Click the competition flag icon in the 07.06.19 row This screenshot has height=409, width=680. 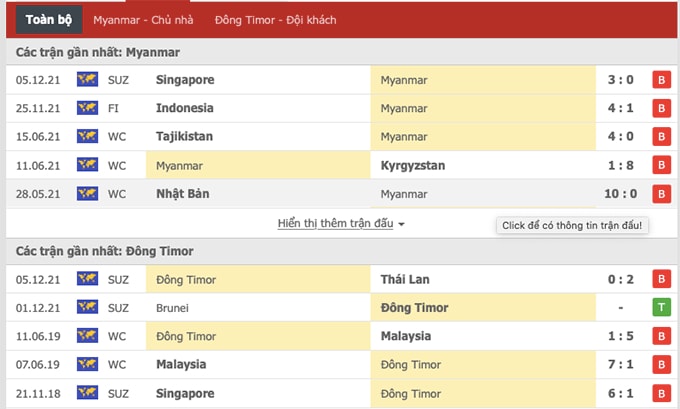click(x=87, y=364)
